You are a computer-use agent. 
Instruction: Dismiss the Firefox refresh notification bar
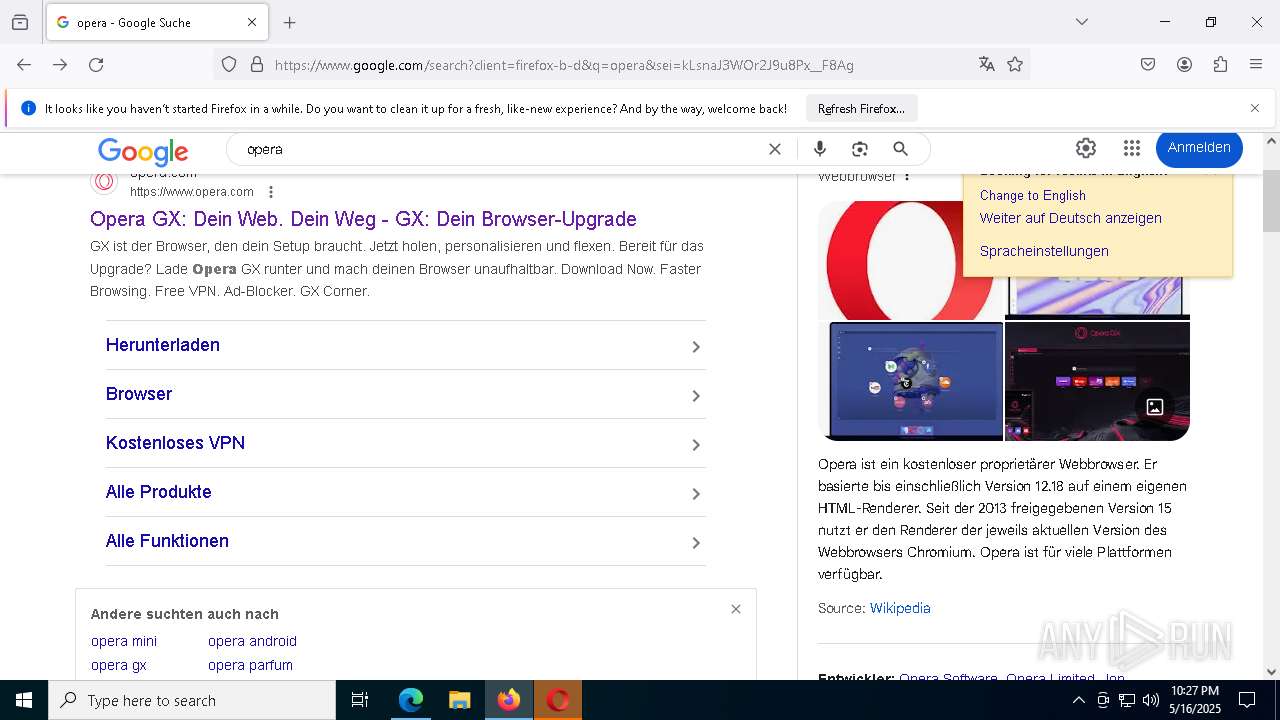tap(1255, 108)
